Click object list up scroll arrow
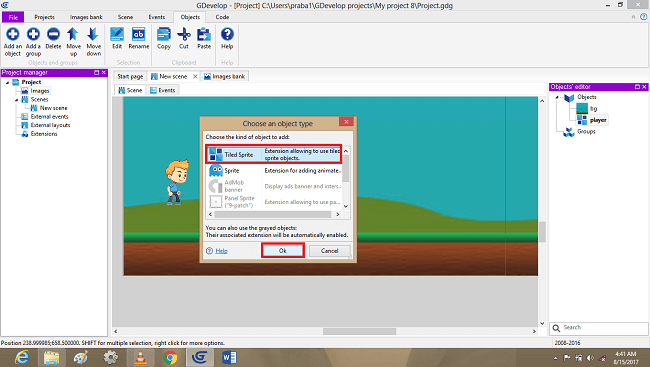The width and height of the screenshot is (650, 367). pyautogui.click(x=346, y=151)
